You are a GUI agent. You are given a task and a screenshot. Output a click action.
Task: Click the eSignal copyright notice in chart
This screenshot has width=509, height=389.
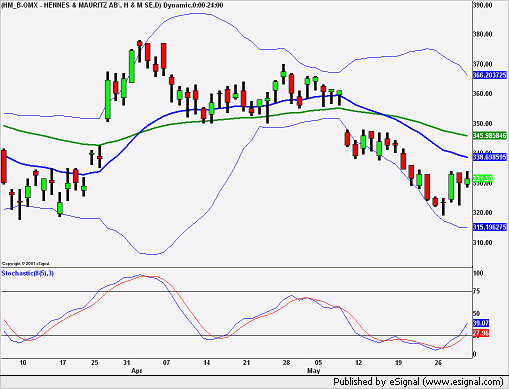click(x=26, y=263)
